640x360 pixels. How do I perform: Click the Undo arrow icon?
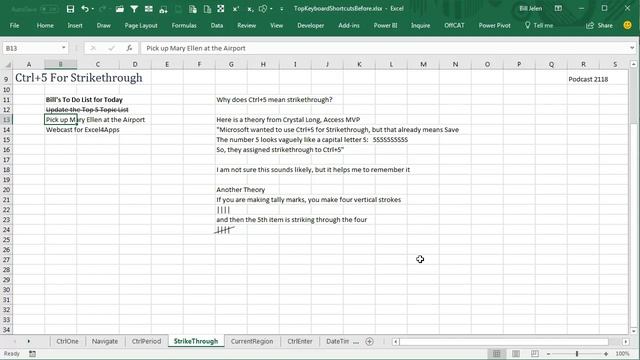click(84, 9)
